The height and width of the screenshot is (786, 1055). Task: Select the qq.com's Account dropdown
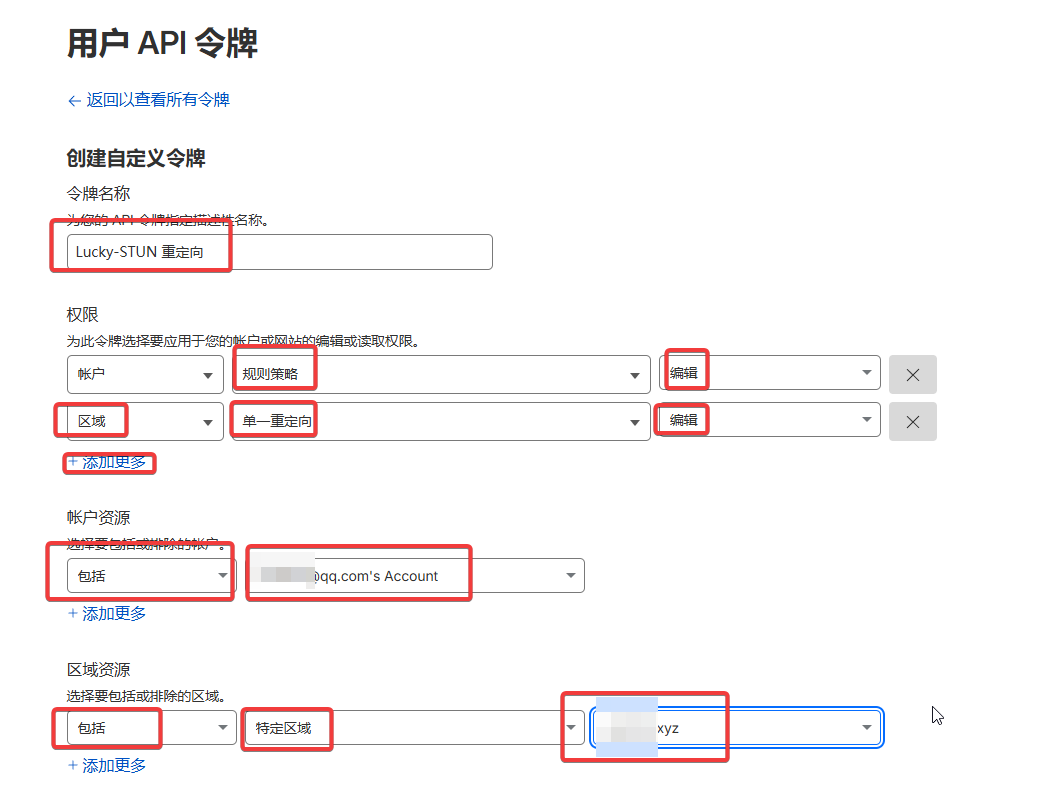pos(415,575)
